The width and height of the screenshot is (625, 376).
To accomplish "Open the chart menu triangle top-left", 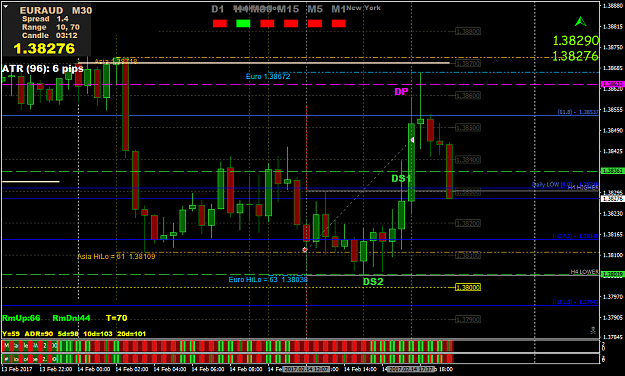I will click(6, 6).
